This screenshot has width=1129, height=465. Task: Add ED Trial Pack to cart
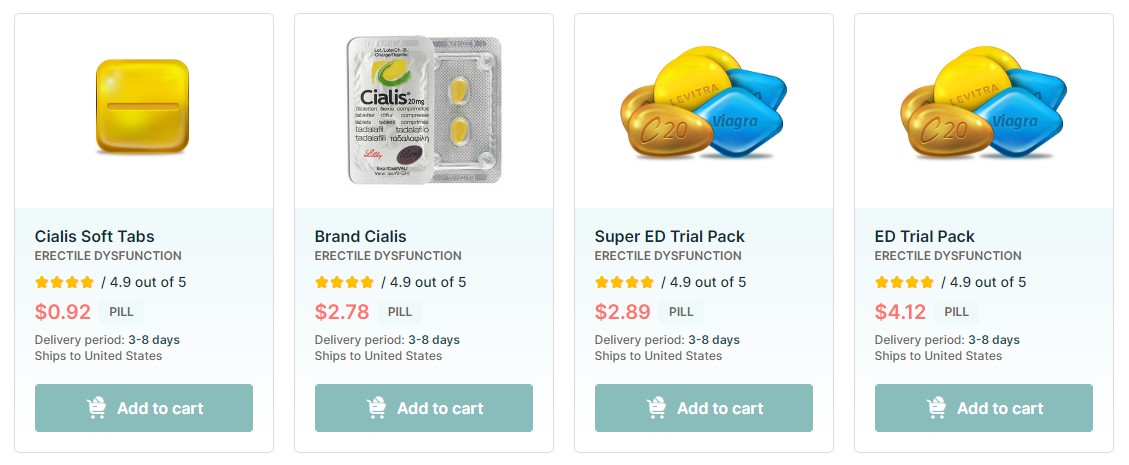[x=984, y=408]
